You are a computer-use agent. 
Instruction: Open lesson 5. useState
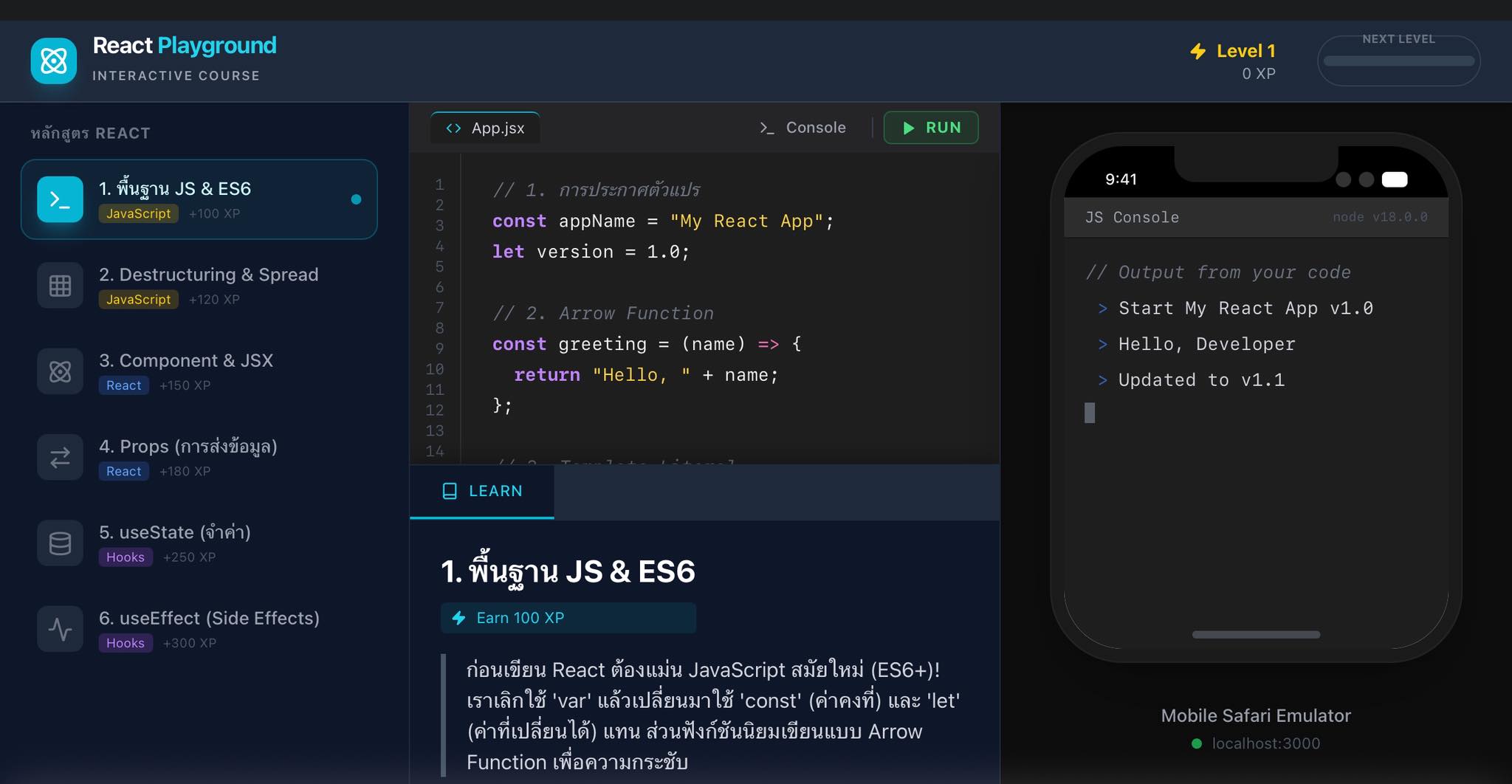point(199,543)
